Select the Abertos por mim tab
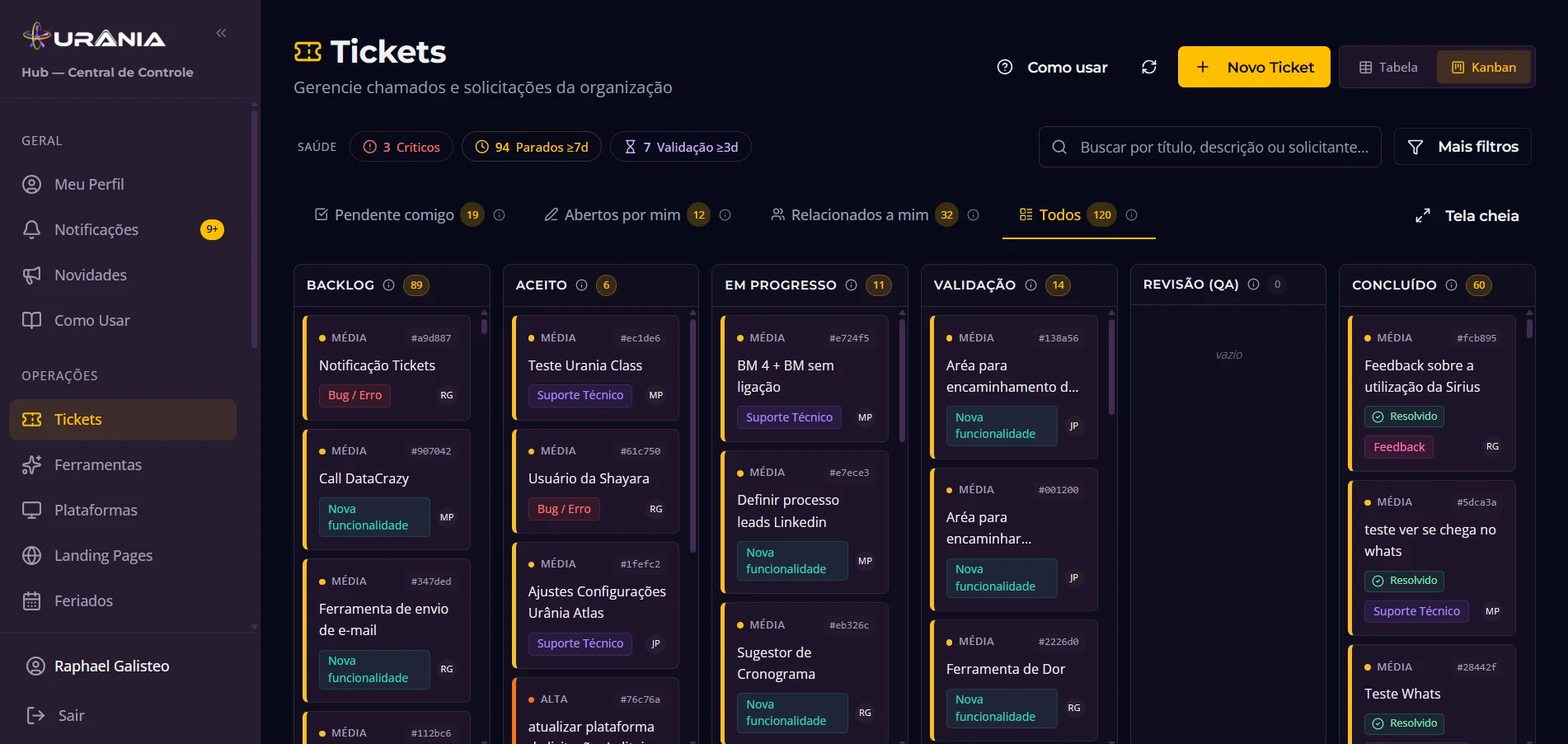The width and height of the screenshot is (1568, 744). coord(627,214)
